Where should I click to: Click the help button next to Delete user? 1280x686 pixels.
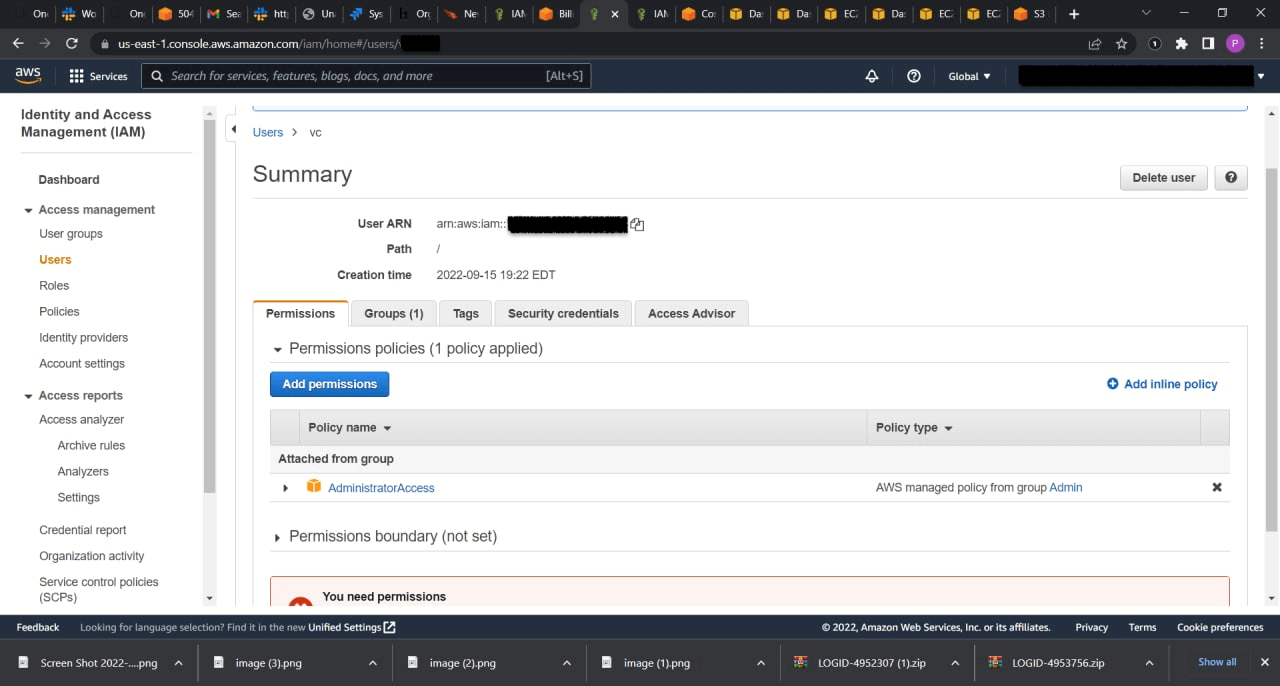tap(1231, 178)
